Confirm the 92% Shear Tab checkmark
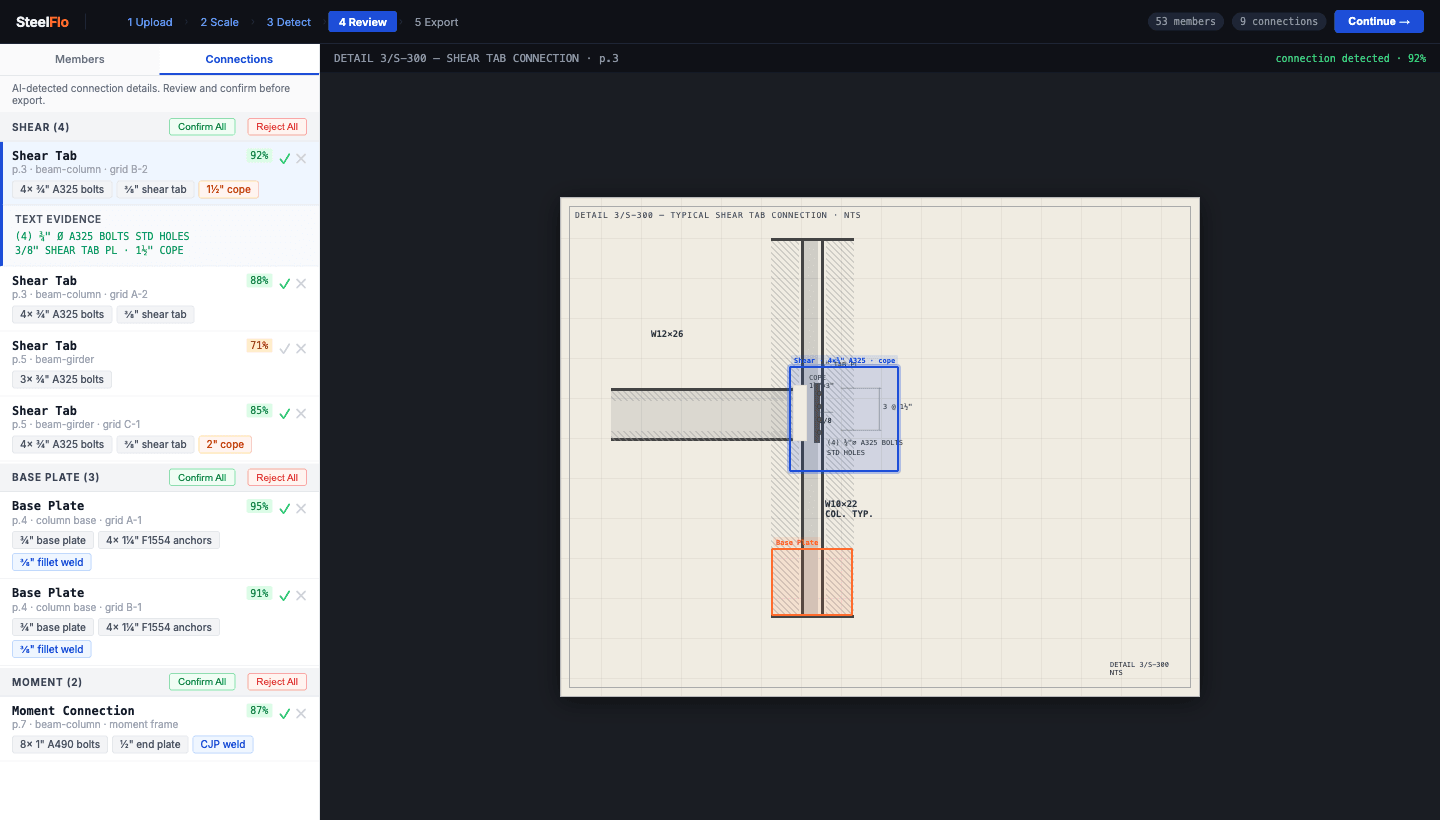Image resolution: width=1440 pixels, height=820 pixels. point(285,158)
